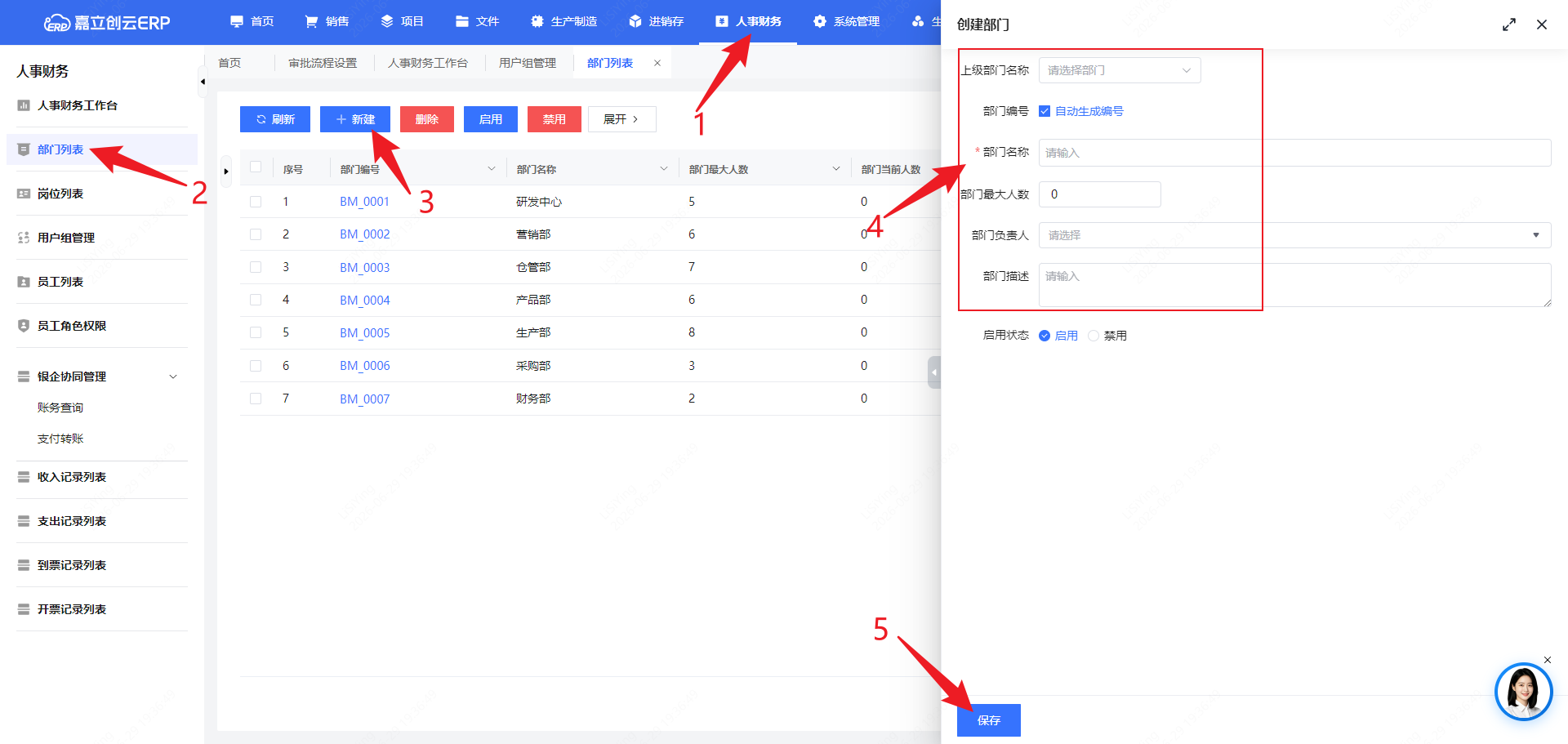This screenshot has width=1568, height=744.
Task: Click the 支出记录列表 sidebar icon
Action: point(24,521)
